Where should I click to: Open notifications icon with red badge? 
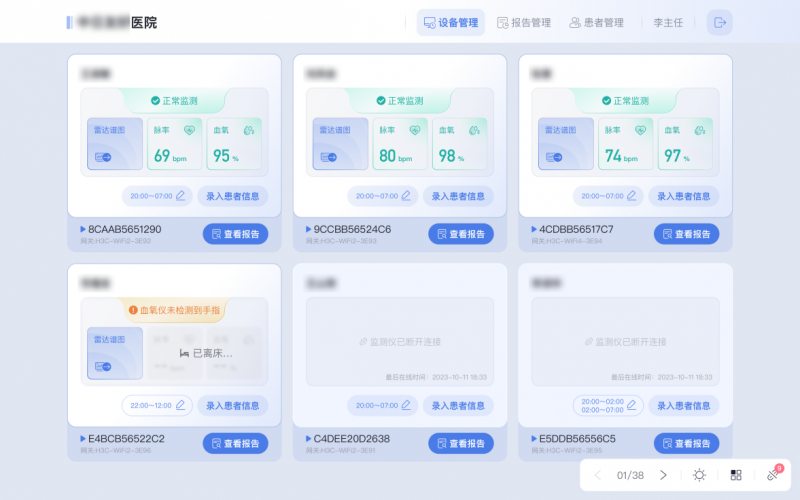click(773, 473)
